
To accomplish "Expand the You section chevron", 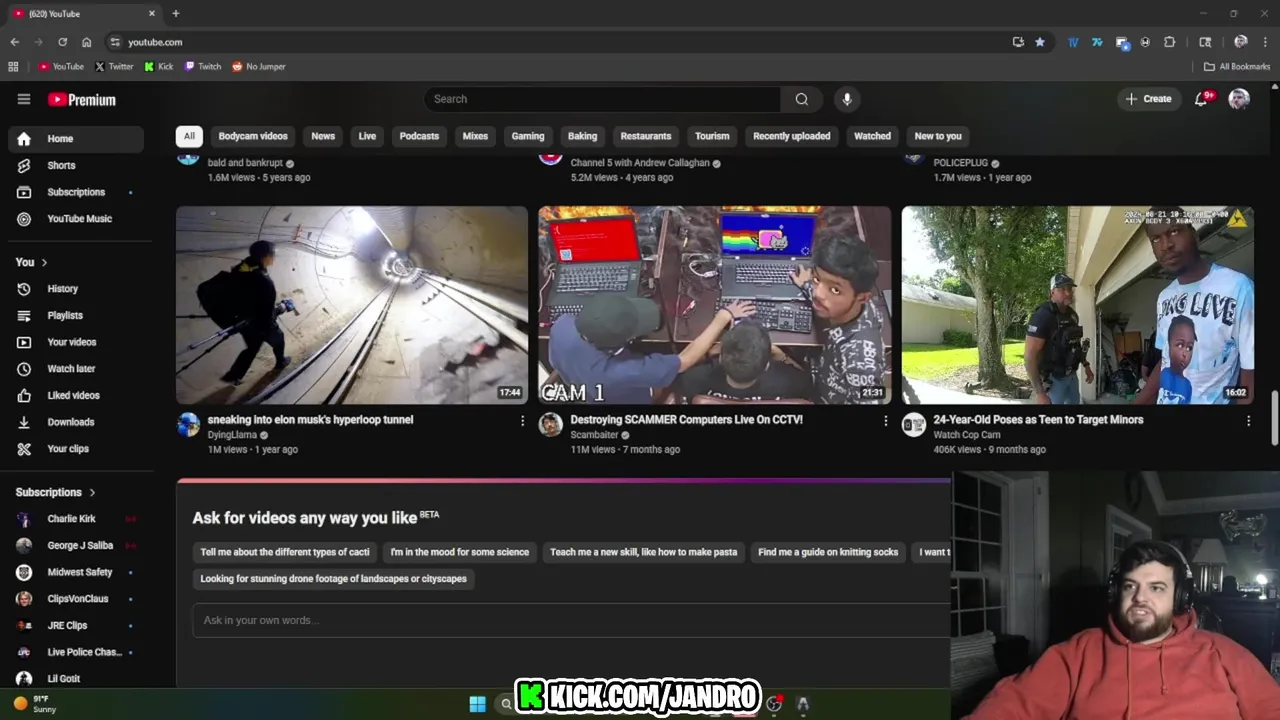I will pyautogui.click(x=44, y=262).
